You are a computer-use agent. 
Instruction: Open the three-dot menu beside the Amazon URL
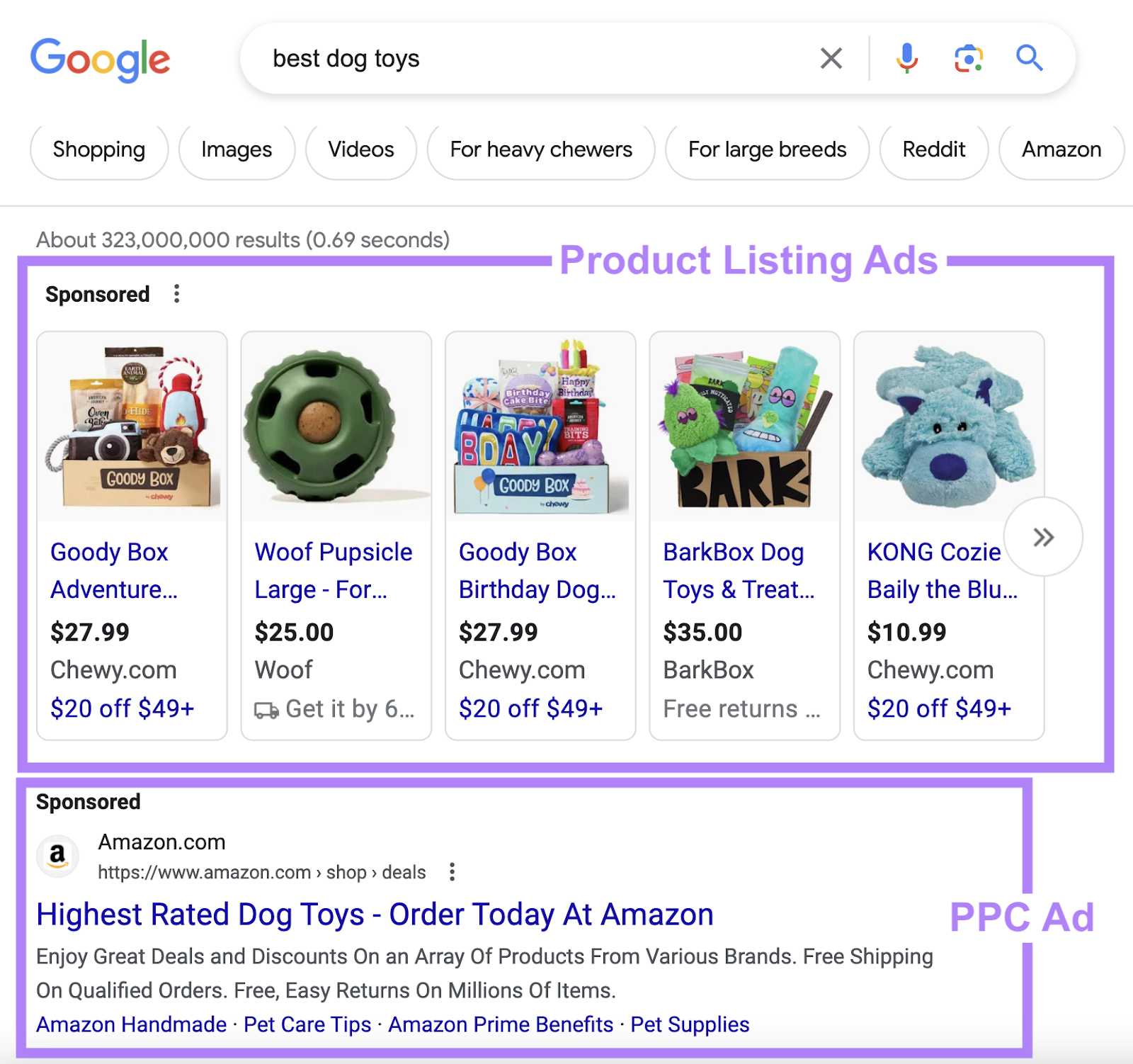tap(452, 872)
